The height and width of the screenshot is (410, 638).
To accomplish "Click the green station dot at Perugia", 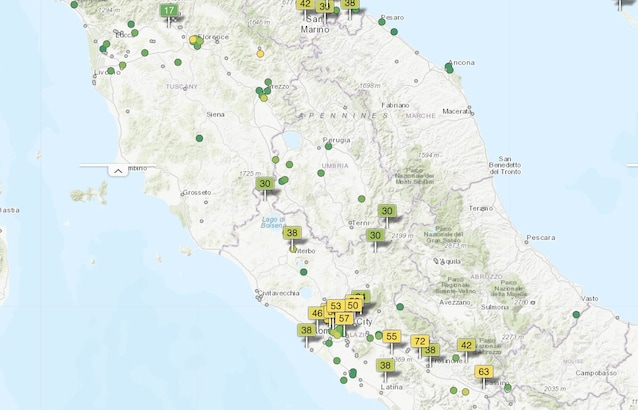I will point(328,146).
